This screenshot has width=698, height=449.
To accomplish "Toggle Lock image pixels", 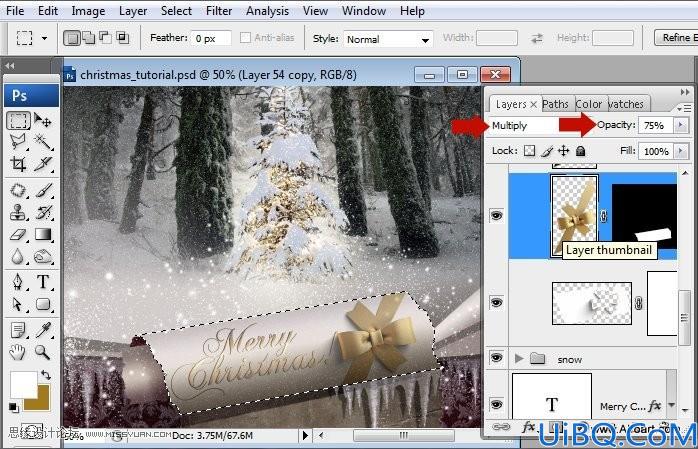I will pos(547,151).
